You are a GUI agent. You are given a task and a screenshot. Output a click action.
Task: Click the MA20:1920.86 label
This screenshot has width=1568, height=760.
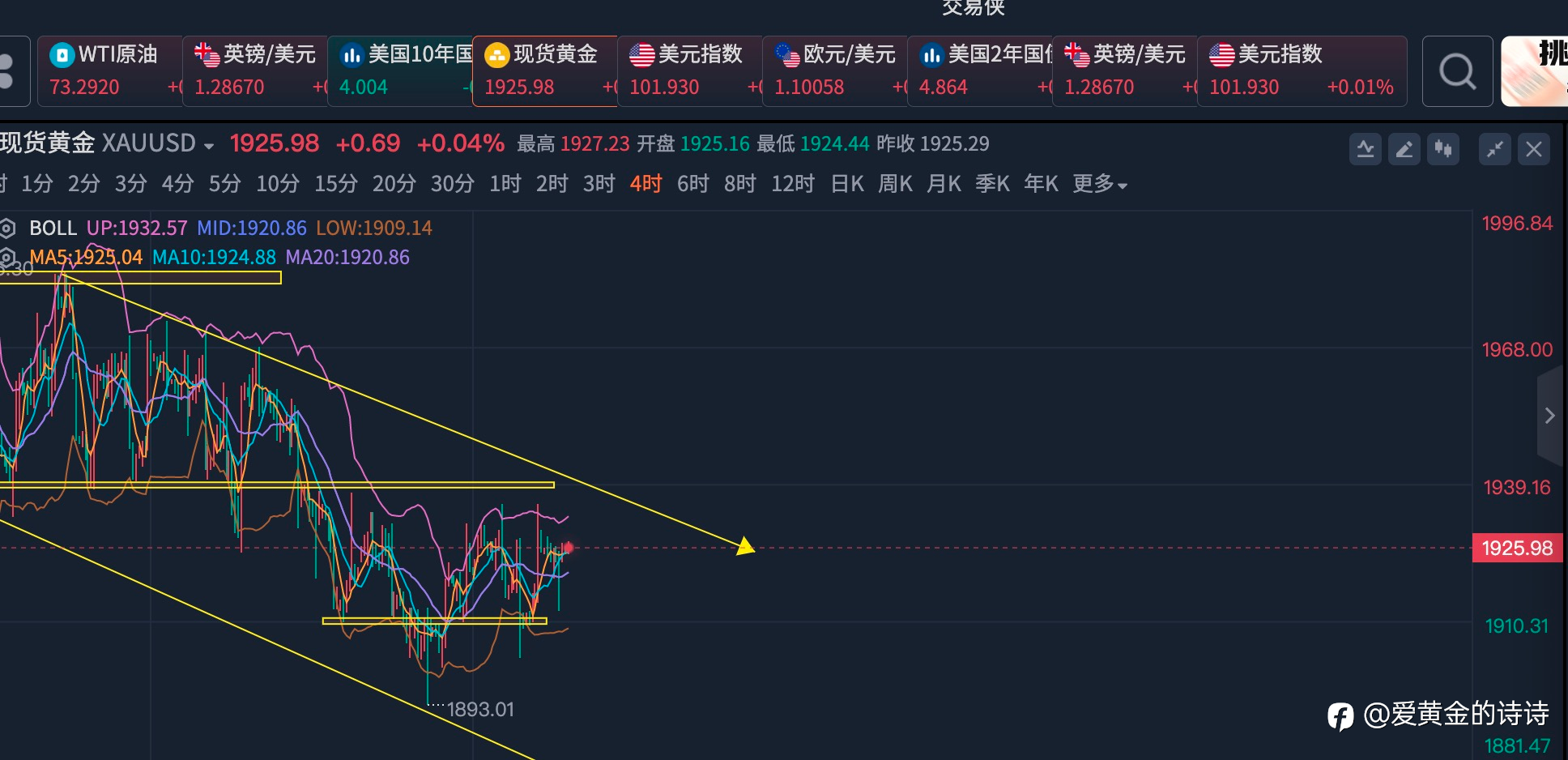(347, 257)
